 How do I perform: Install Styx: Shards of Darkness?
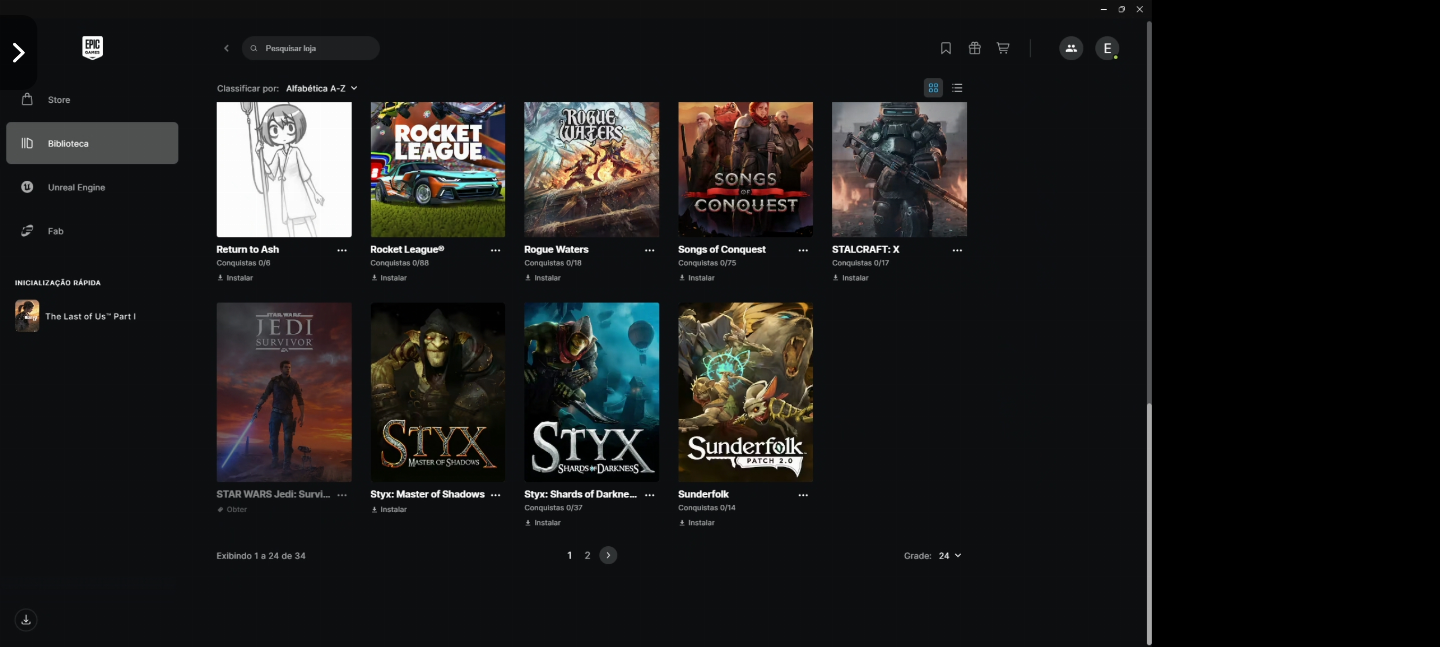tap(543, 523)
